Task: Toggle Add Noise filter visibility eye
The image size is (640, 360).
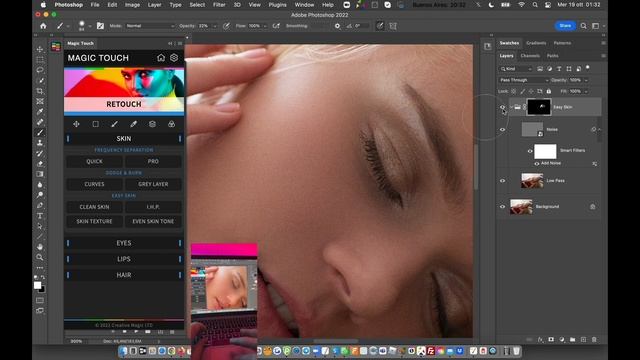Action: pyautogui.click(x=537, y=163)
